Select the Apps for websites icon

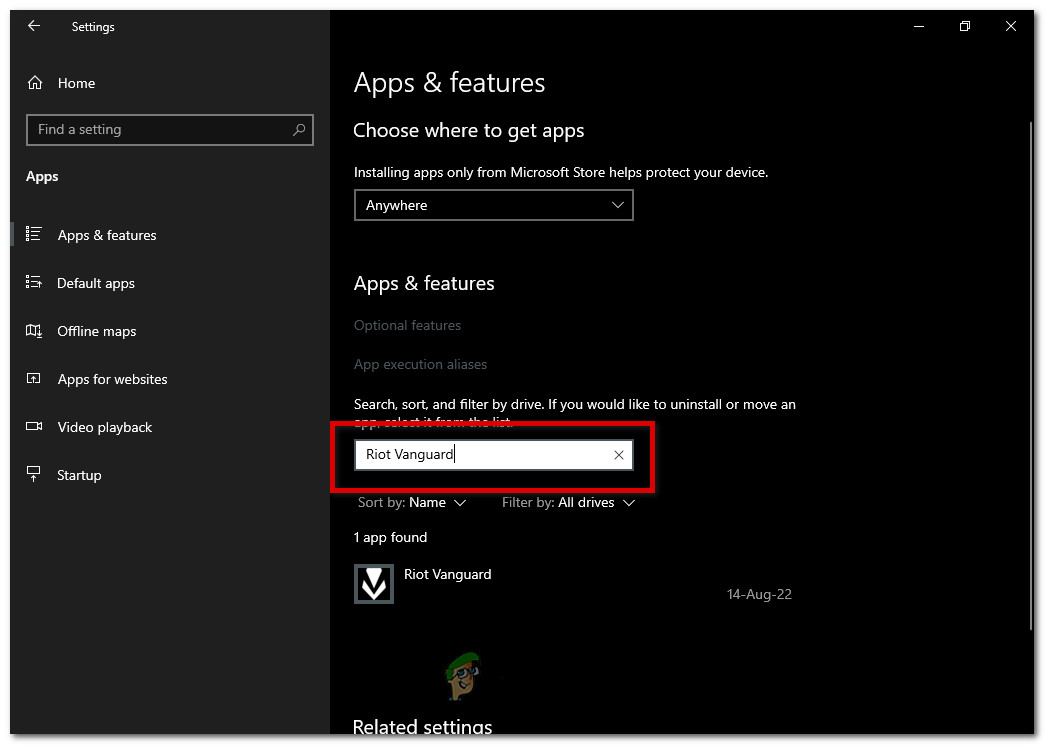coord(33,379)
